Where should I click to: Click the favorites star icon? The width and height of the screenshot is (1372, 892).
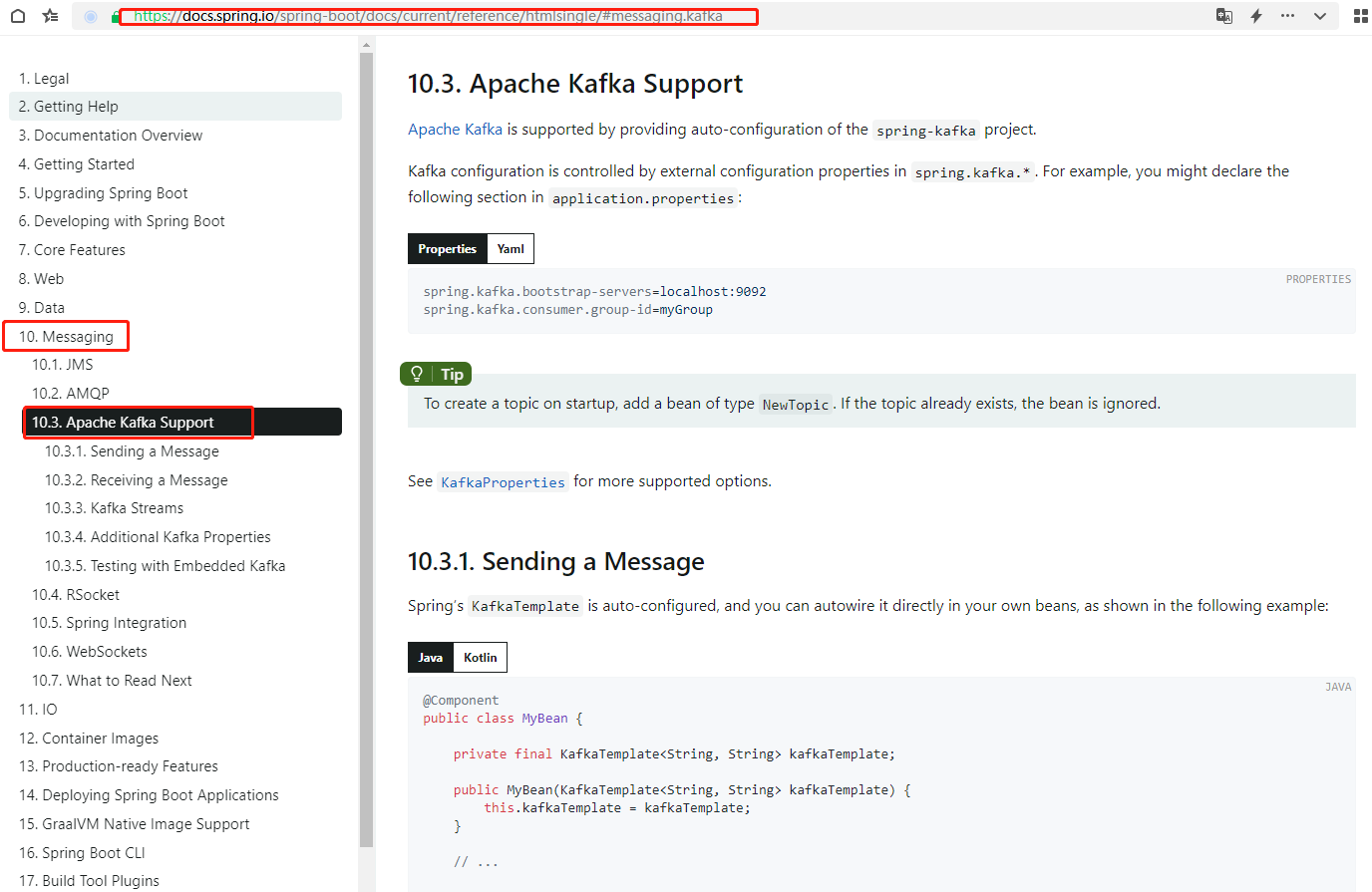tap(51, 16)
